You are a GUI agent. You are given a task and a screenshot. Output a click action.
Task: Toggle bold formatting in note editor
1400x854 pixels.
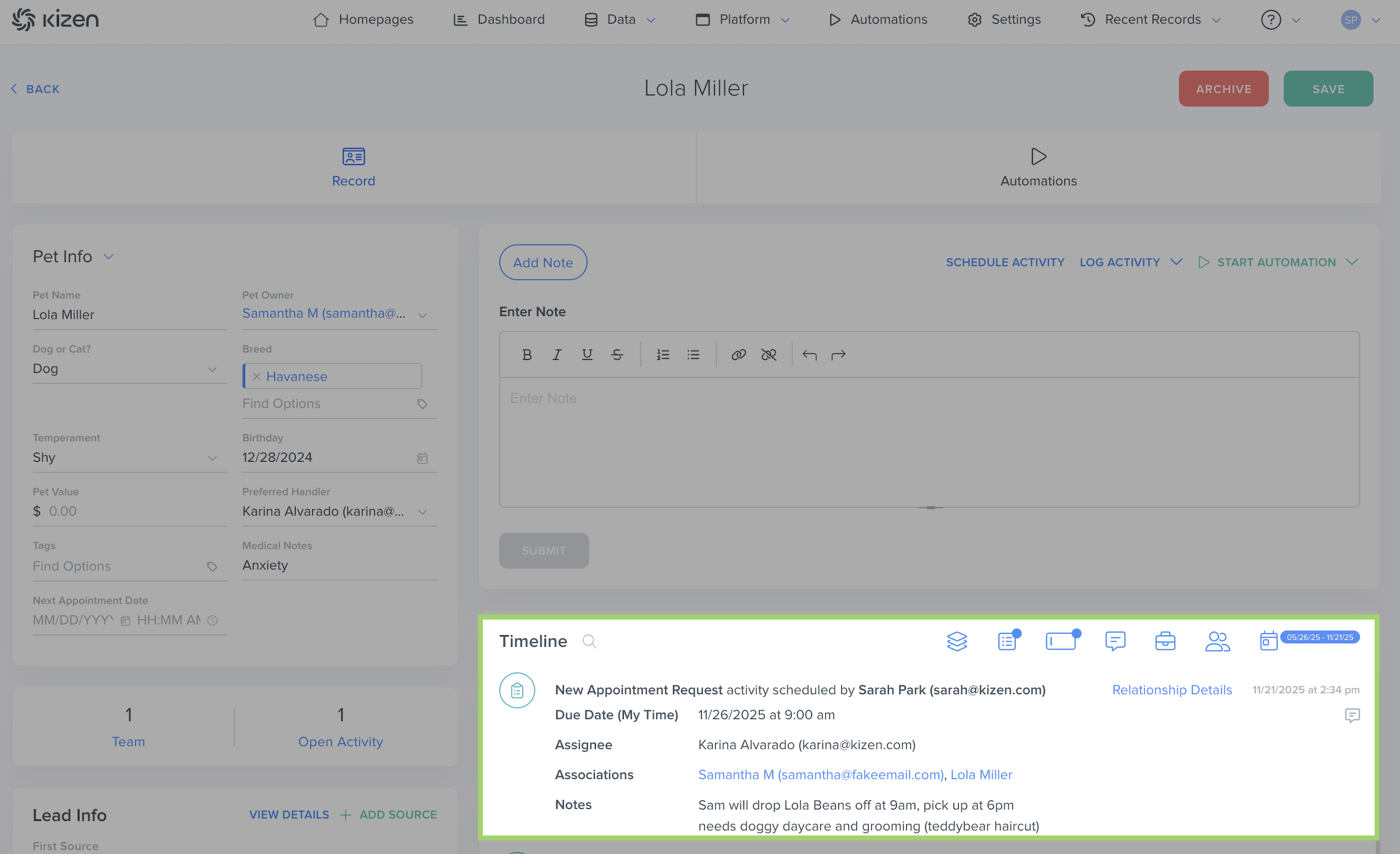click(x=526, y=354)
